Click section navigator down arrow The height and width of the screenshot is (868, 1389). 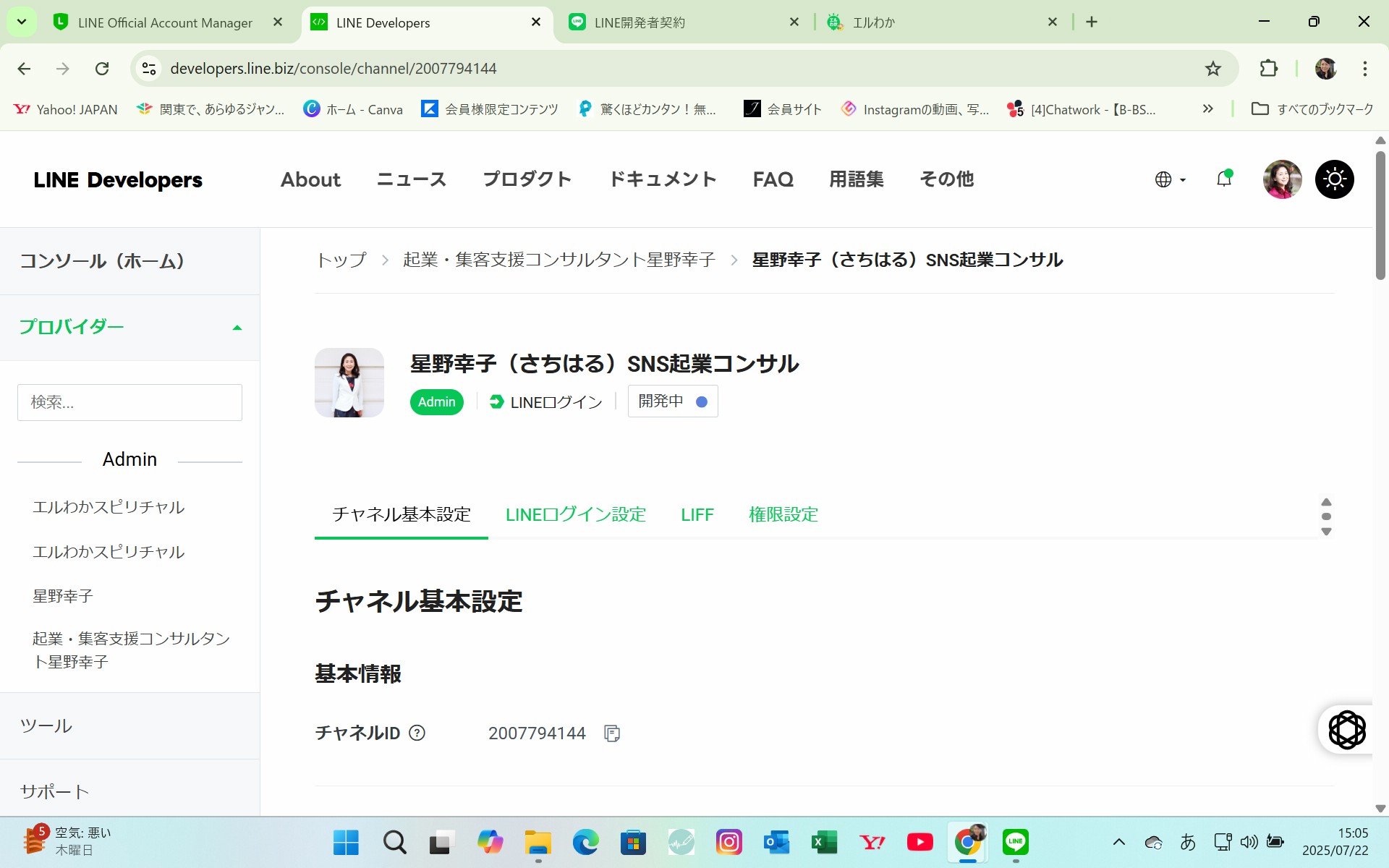(x=1326, y=532)
